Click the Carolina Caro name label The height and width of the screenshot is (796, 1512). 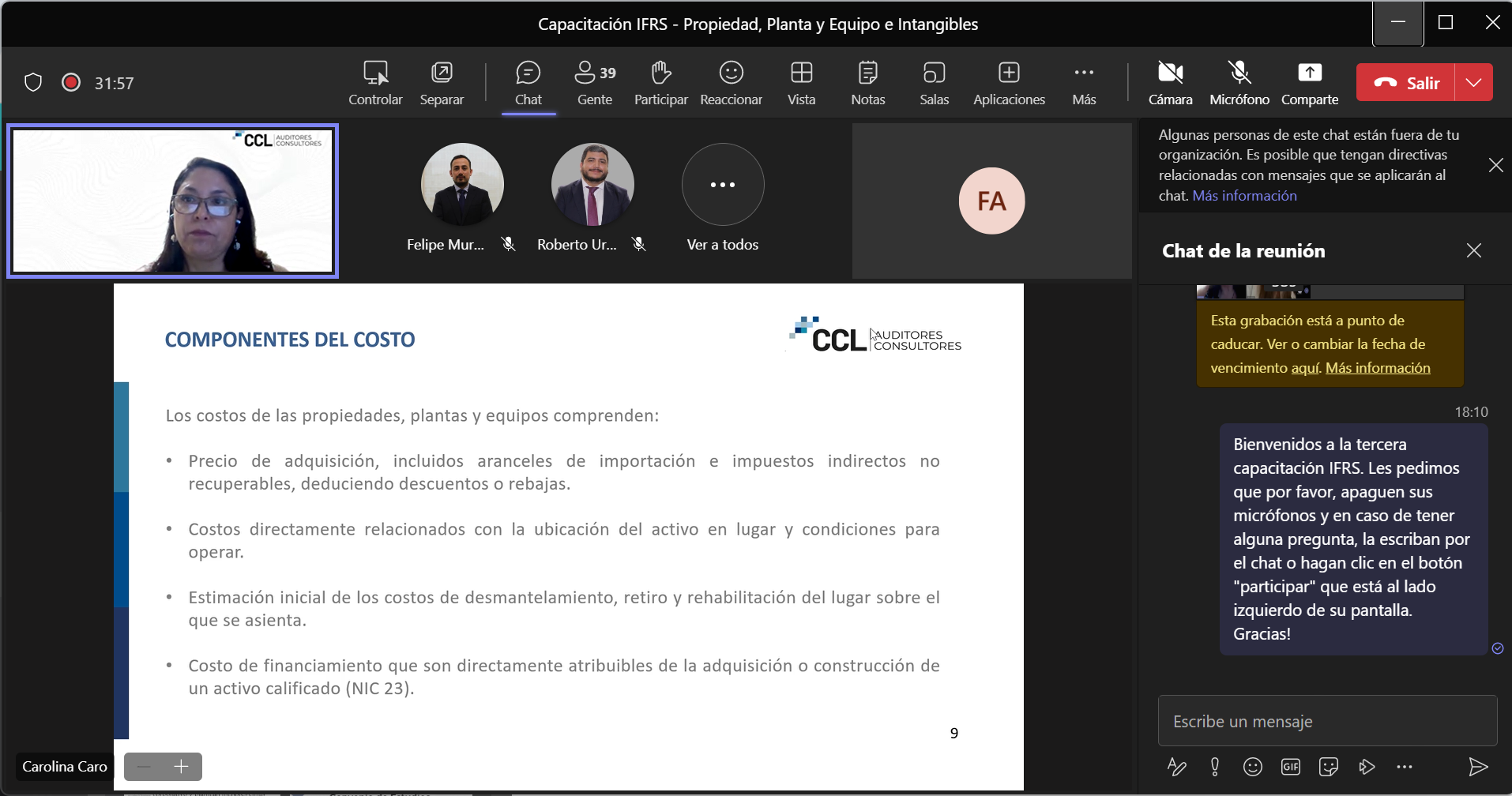pos(65,767)
